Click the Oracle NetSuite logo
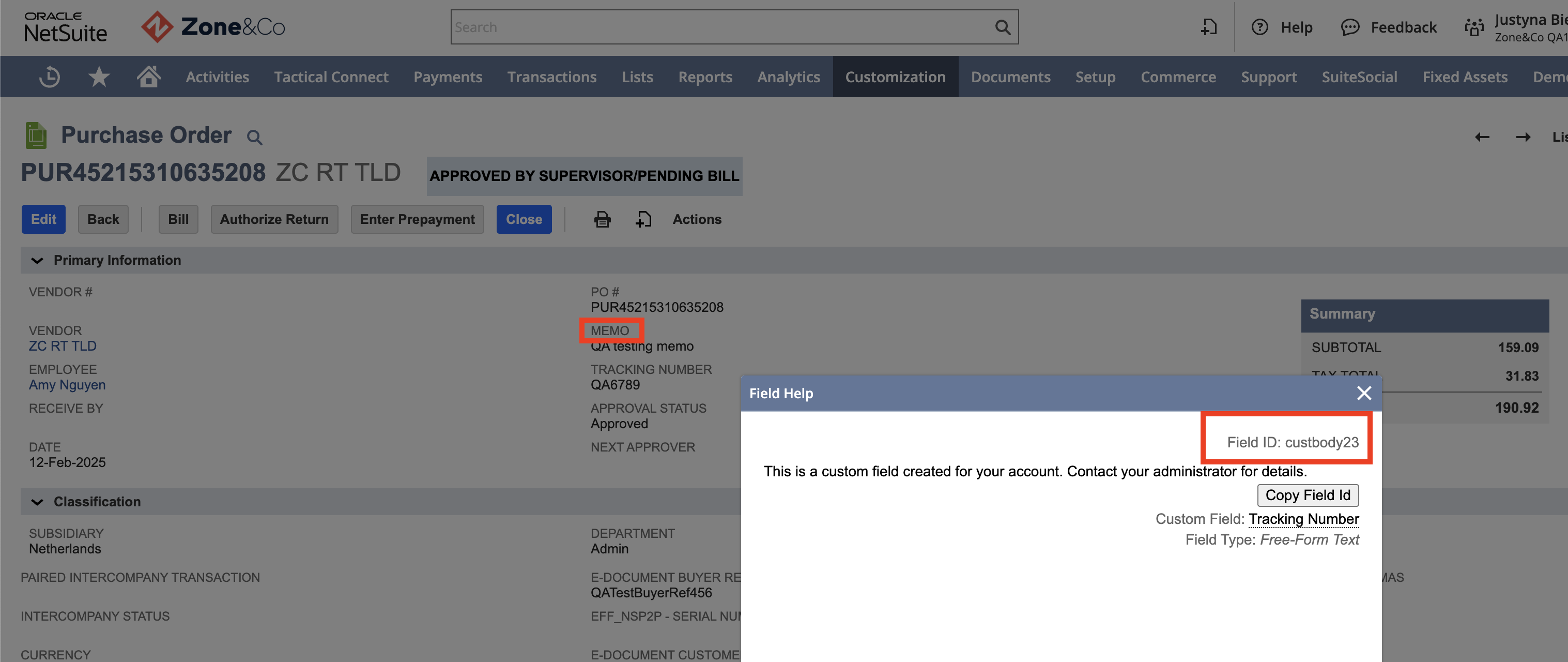This screenshot has height=662, width=1568. (65, 27)
